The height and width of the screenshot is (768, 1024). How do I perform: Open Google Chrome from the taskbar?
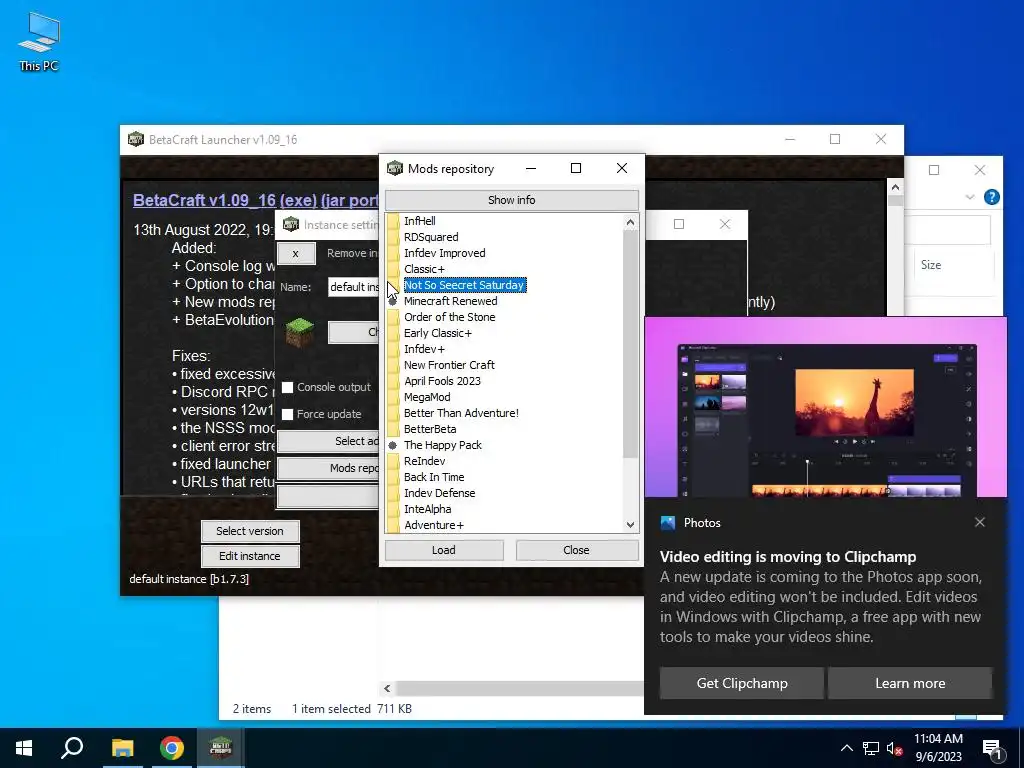[172, 748]
